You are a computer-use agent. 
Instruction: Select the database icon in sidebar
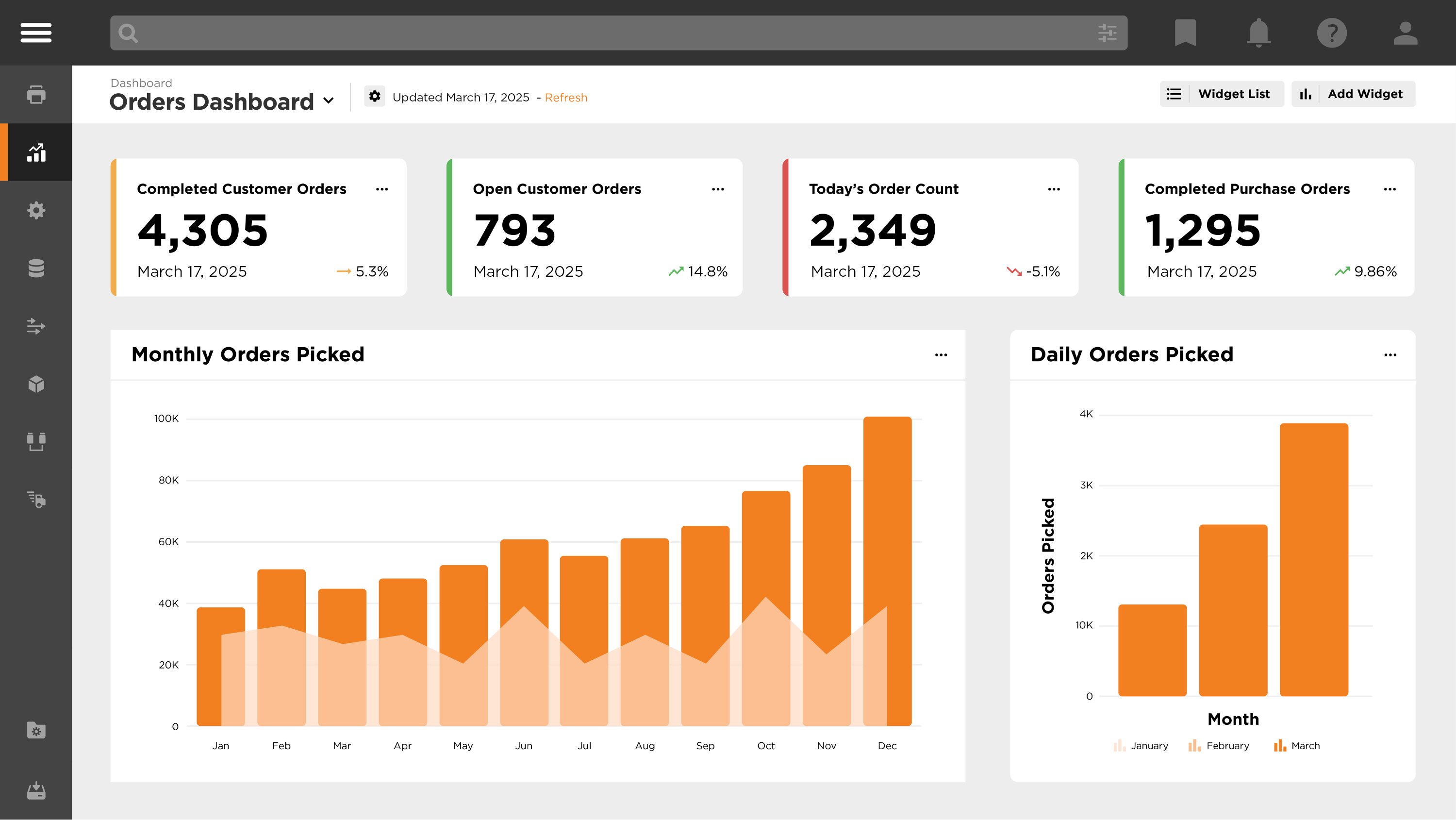36,268
